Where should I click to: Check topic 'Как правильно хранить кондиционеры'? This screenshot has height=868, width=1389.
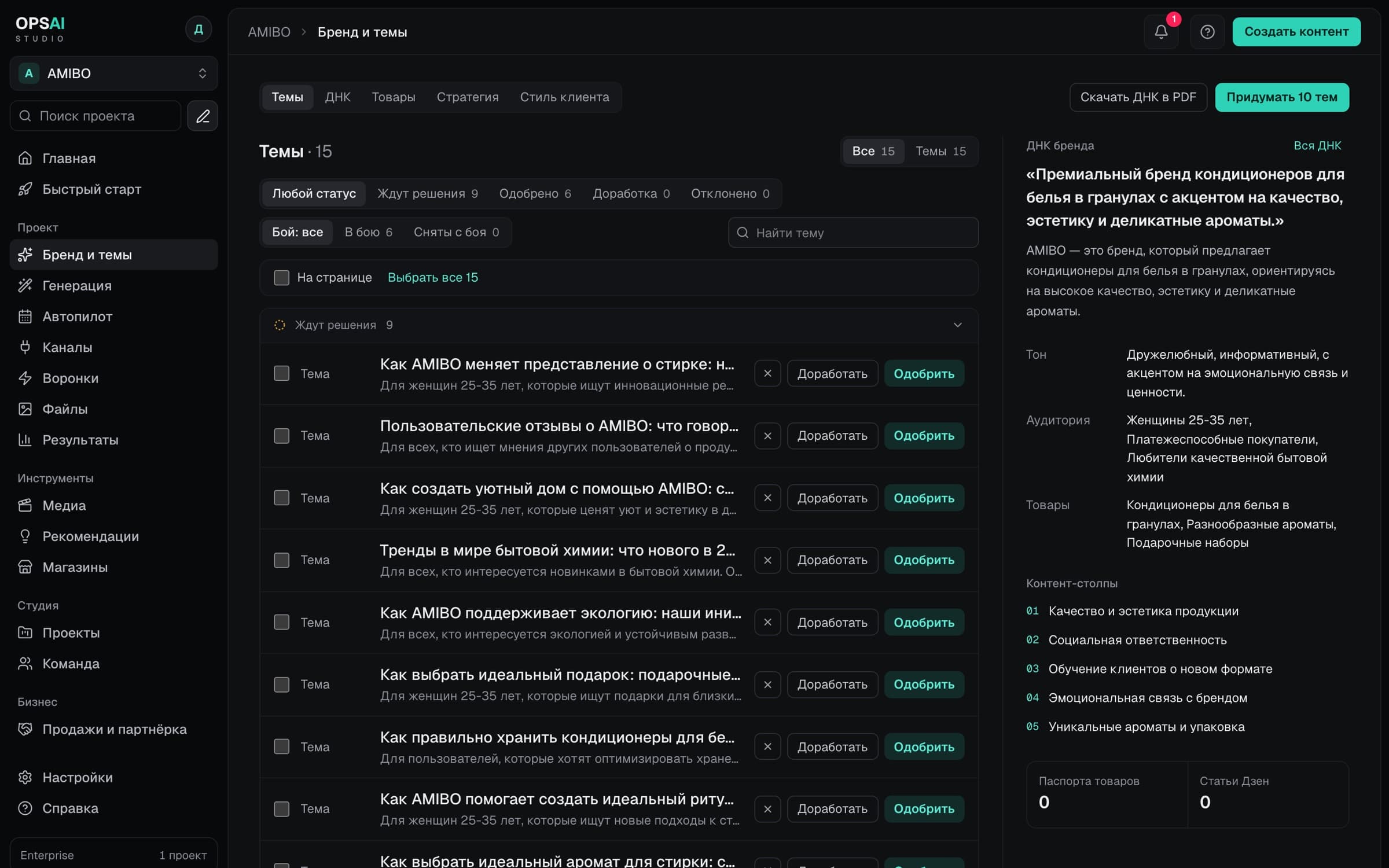(x=281, y=746)
